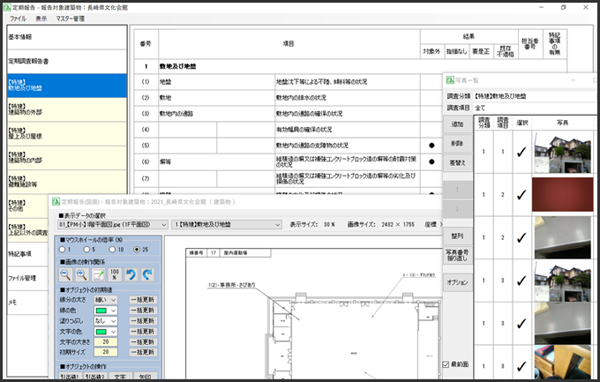
Task: Click the green arrow image edit icon
Action: (x=98, y=274)
